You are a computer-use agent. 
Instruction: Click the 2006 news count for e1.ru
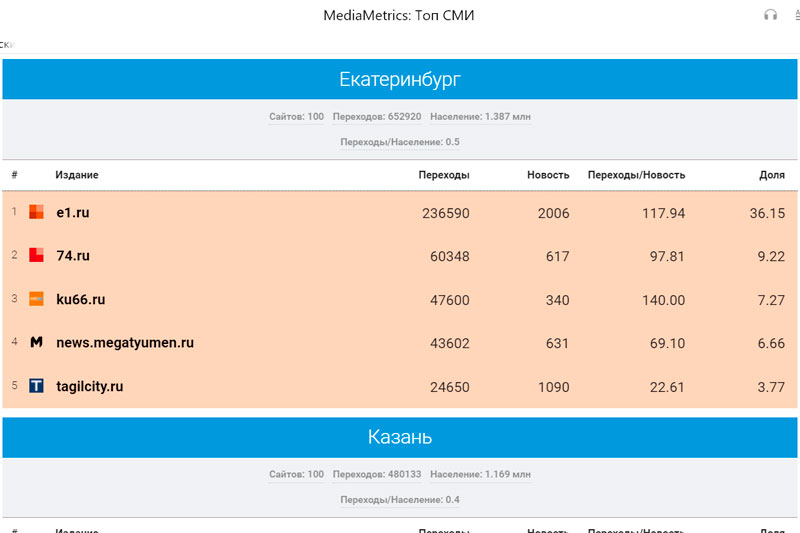(554, 213)
